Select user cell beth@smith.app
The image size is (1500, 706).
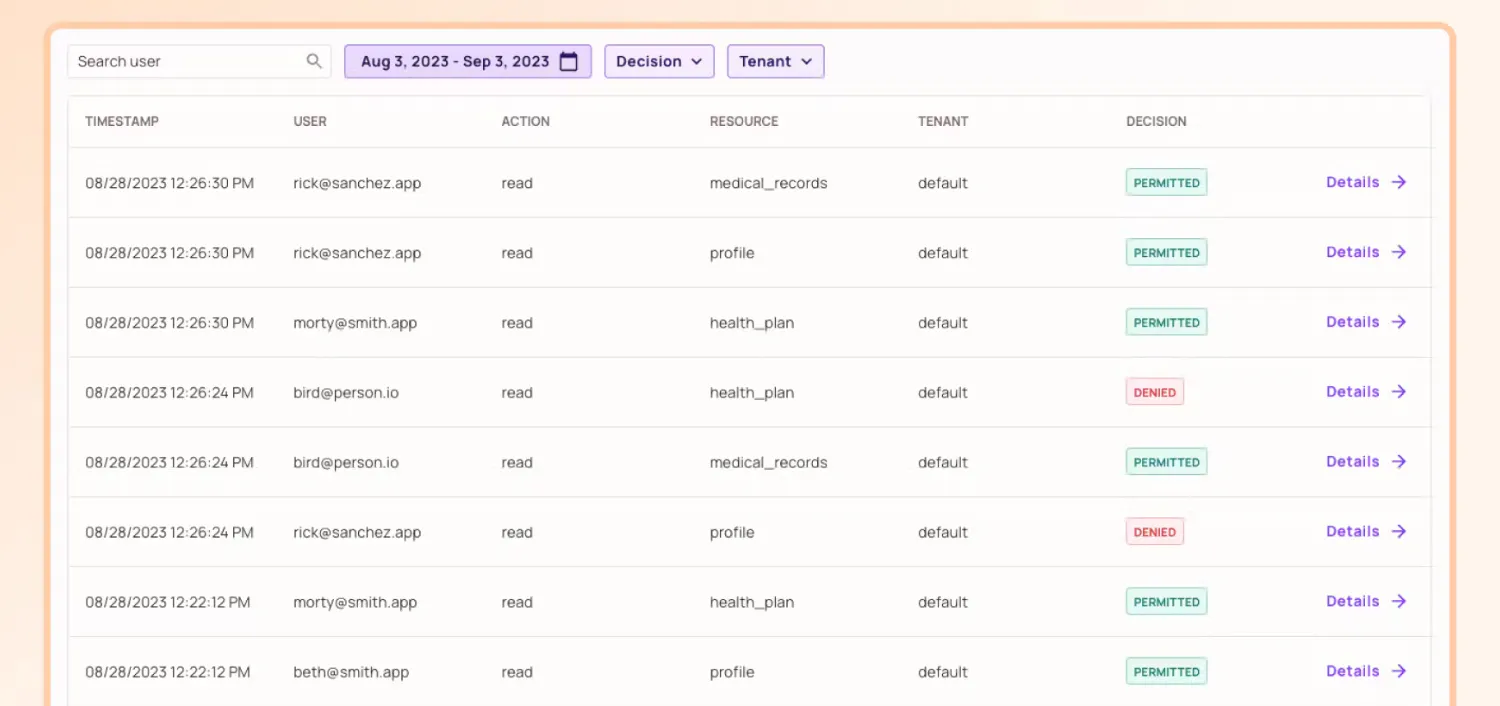tap(351, 672)
